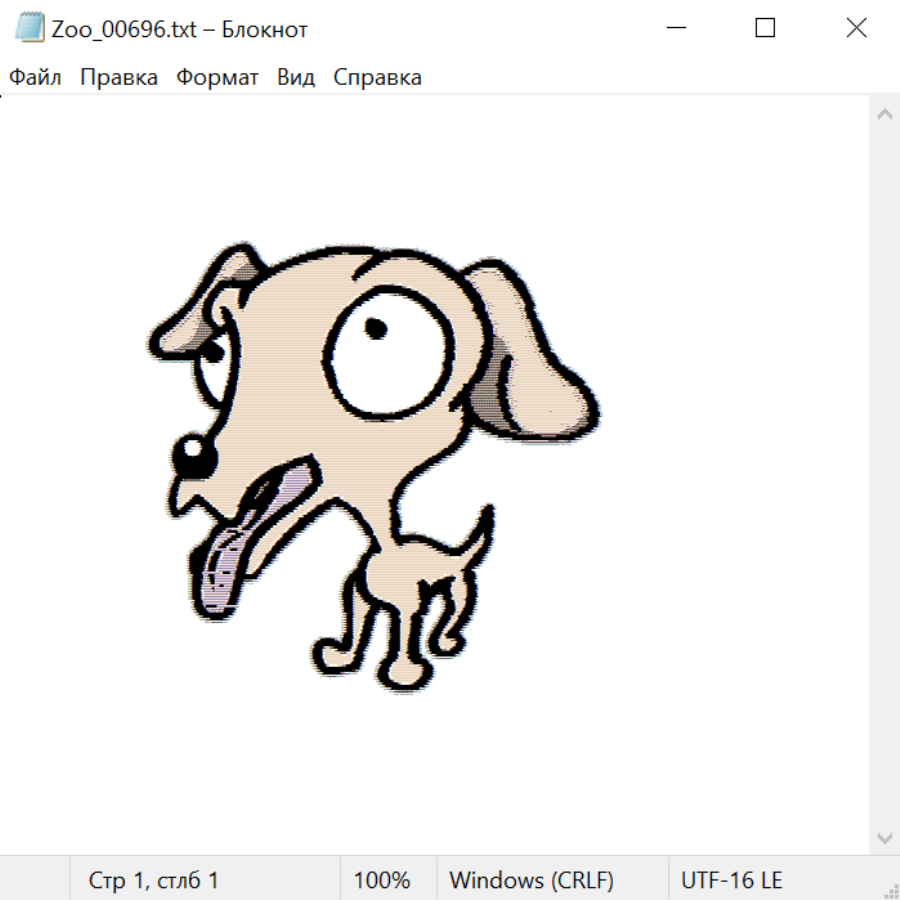Minimize the Блокнот window
This screenshot has width=900, height=900.
674,28
